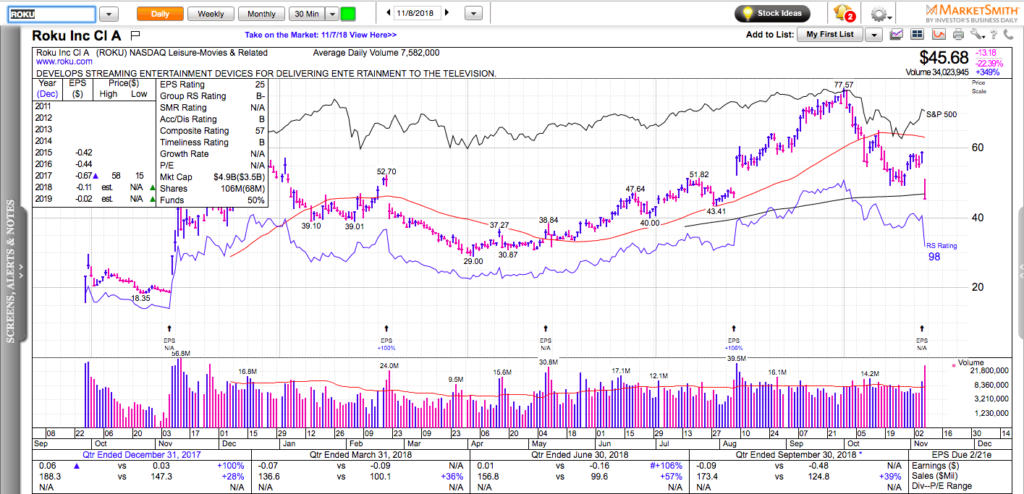Click Average Daily Volume 7,582,000 text
The height and width of the screenshot is (494, 1024).
[376, 54]
